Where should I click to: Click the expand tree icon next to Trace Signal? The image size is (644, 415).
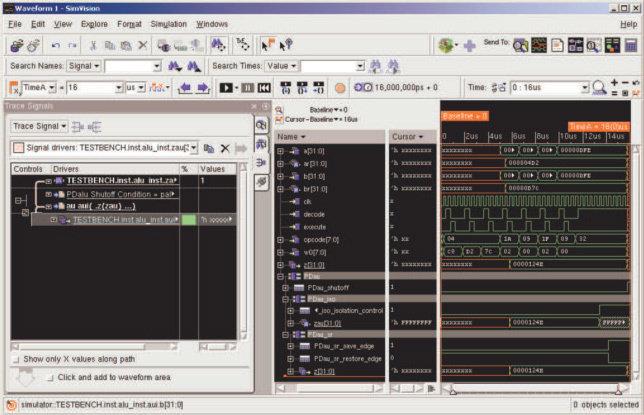tap(77, 127)
